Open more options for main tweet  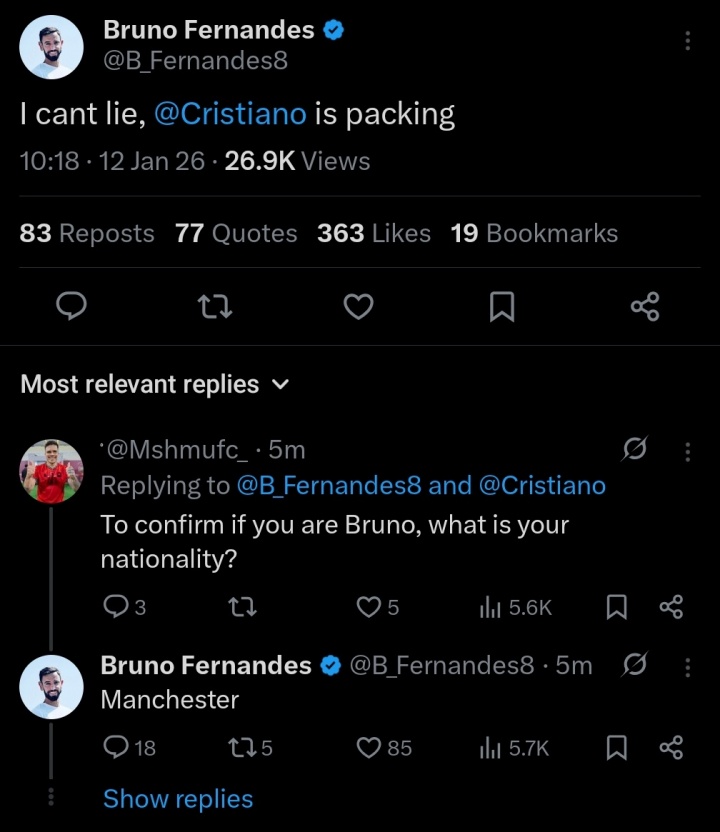(x=687, y=41)
